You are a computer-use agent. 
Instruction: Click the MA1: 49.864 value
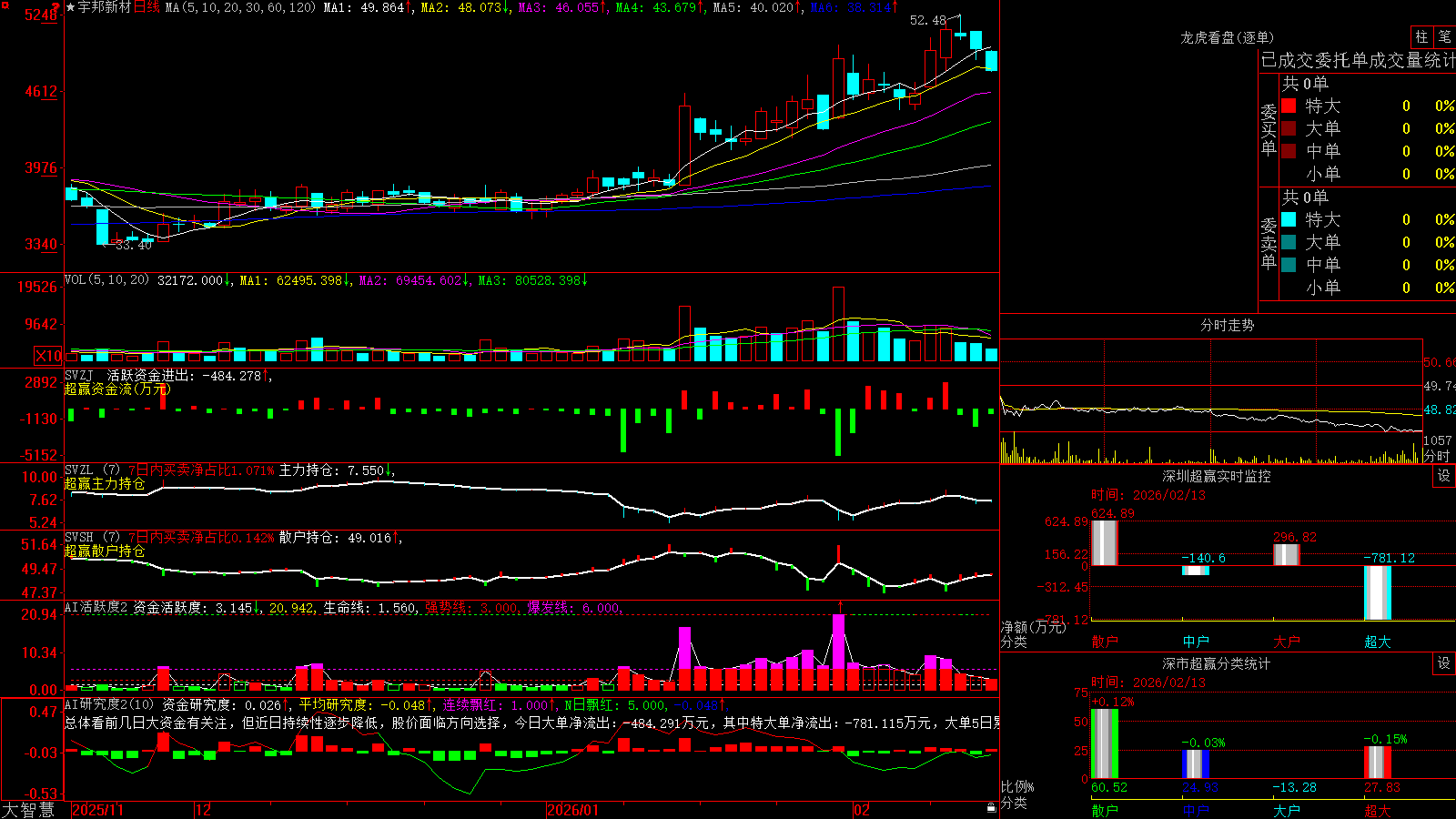[364, 7]
